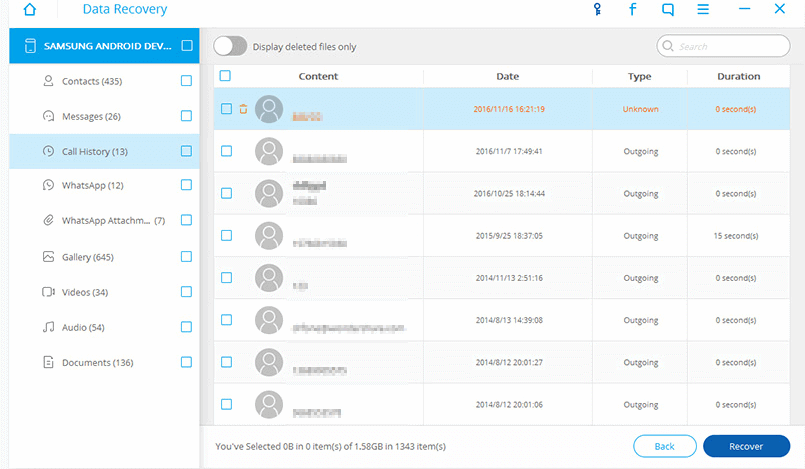Screen dimensions: 805x469
Task: Select the Call History (13) category
Action: coord(104,151)
